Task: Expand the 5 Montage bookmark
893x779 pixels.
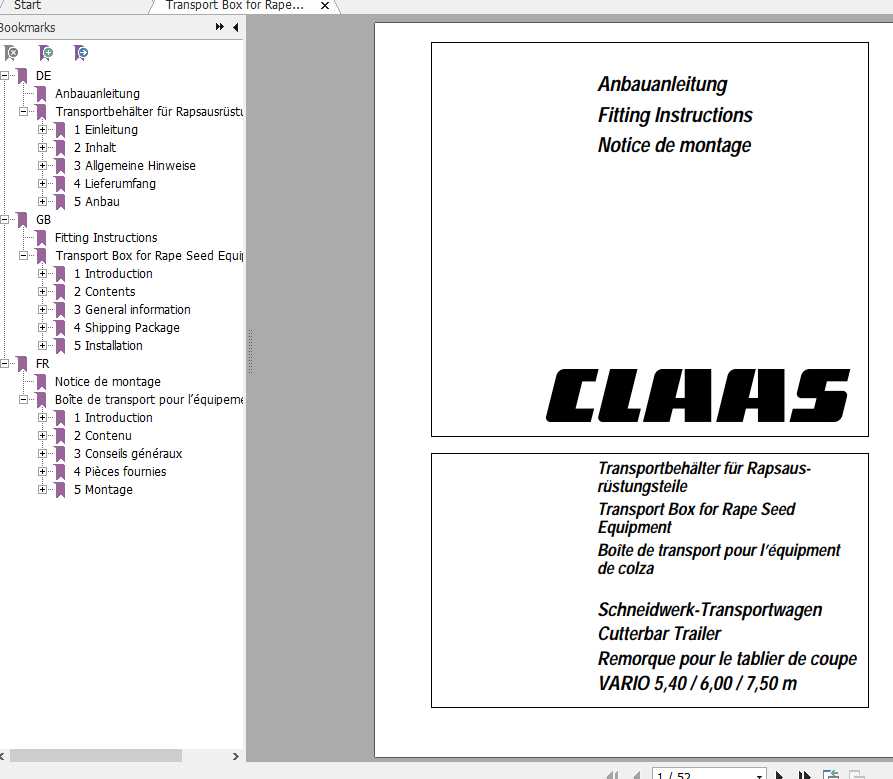Action: pyautogui.click(x=42, y=489)
